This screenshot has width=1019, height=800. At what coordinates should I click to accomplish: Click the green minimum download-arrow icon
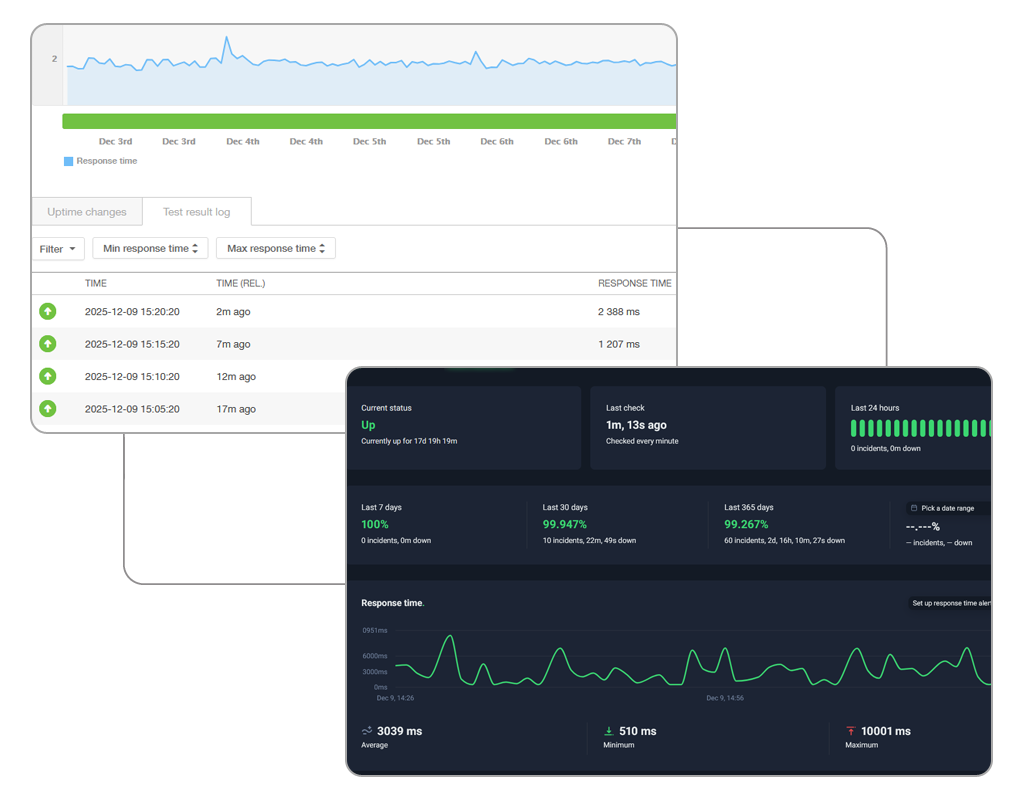[609, 731]
